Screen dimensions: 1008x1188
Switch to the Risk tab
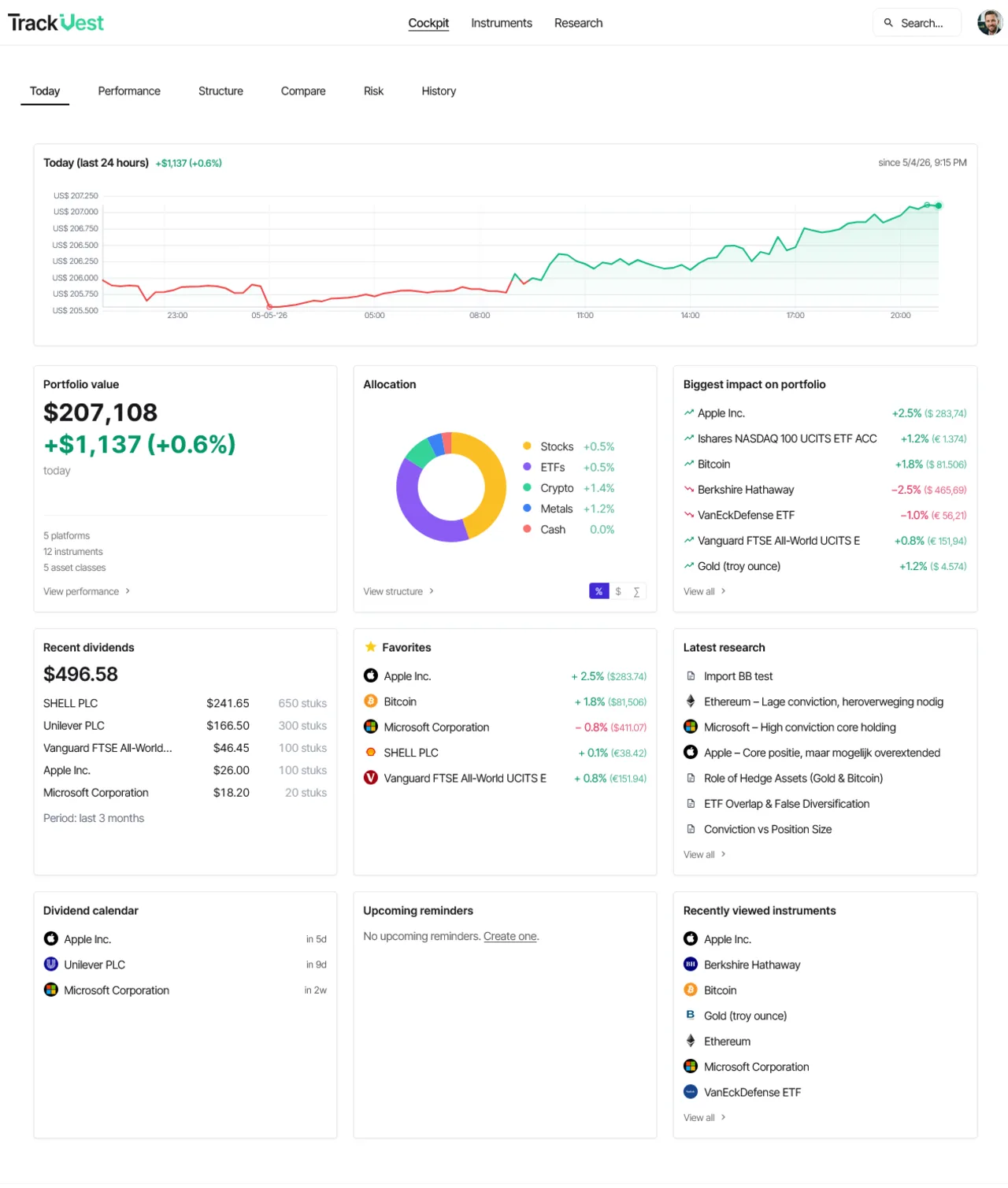pos(373,91)
